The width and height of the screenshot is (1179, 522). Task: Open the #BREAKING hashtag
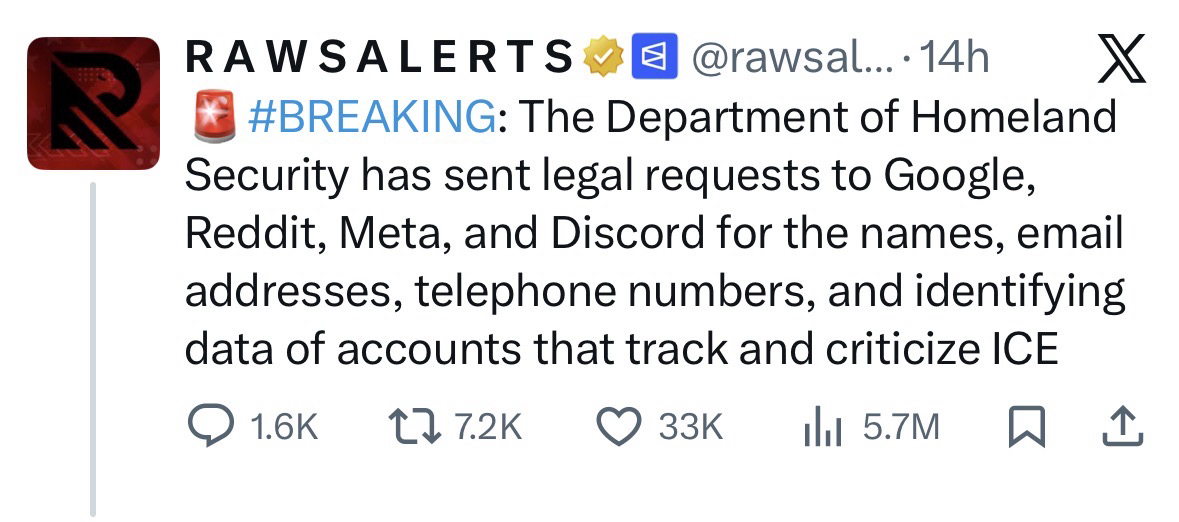pos(369,118)
